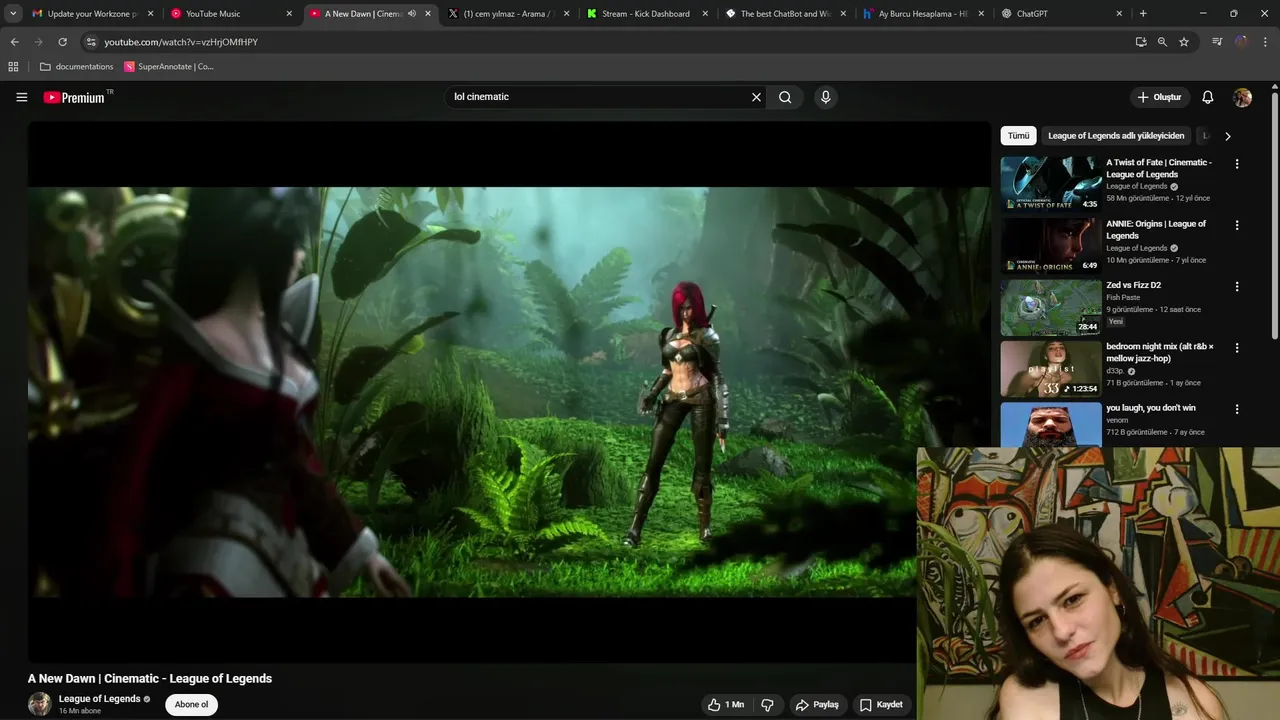
Task: Click the A New Dawn video title
Action: 150,679
